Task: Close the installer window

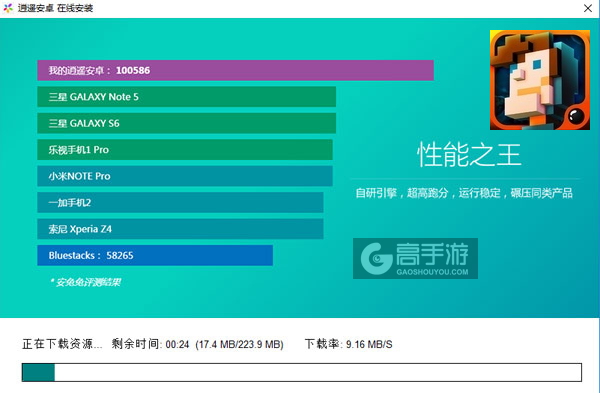Action: click(x=588, y=8)
